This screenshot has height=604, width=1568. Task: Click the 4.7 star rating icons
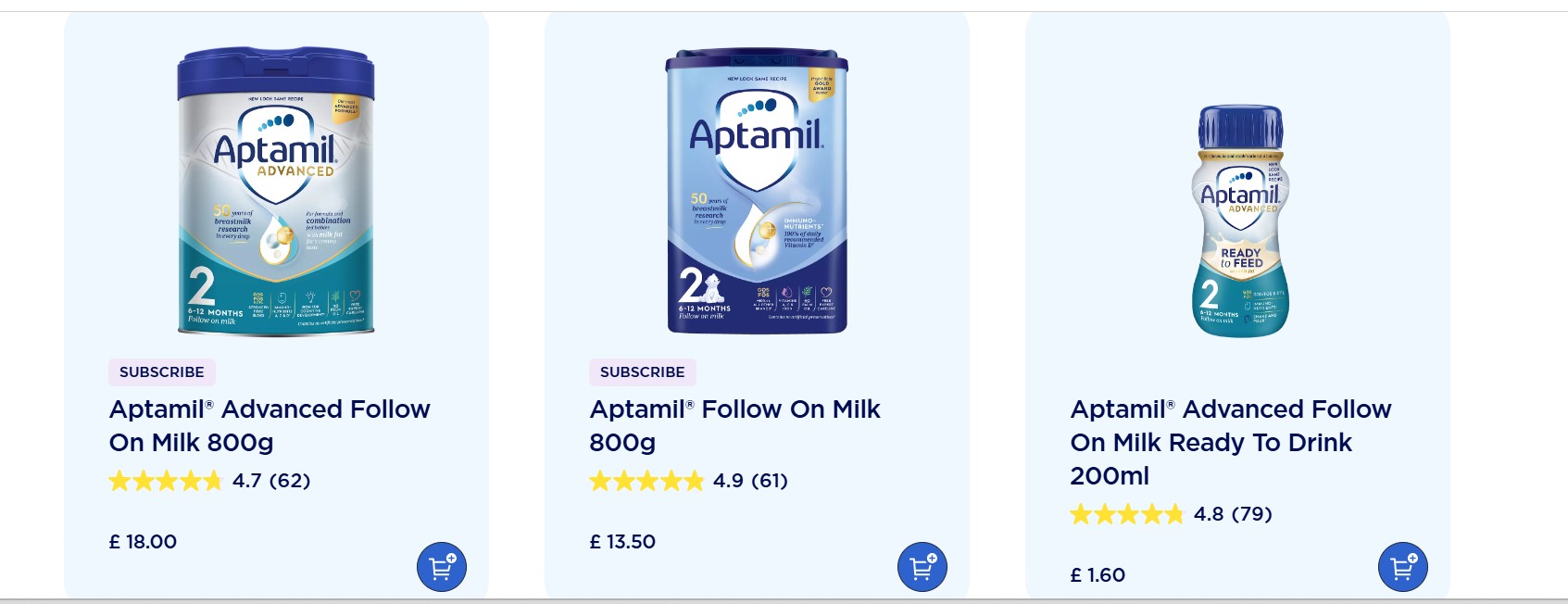pos(166,481)
